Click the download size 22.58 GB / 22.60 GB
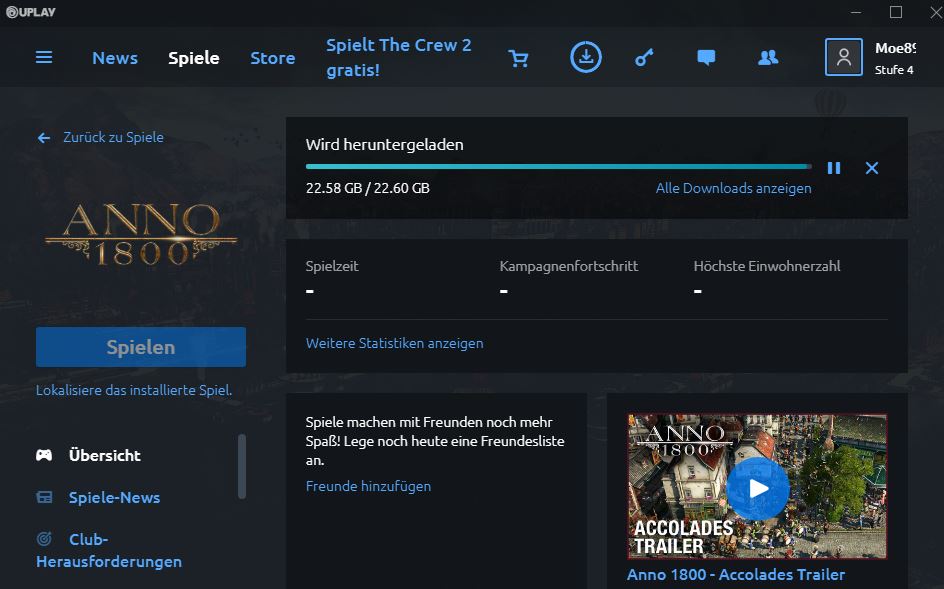 pyautogui.click(x=368, y=188)
